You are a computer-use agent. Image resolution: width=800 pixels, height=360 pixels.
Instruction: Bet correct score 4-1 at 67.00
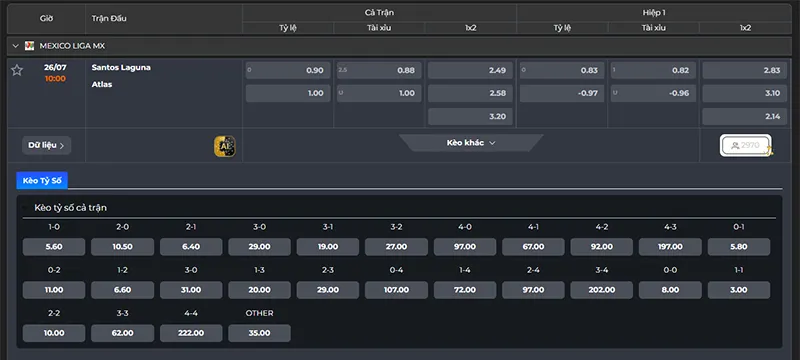[x=533, y=247]
